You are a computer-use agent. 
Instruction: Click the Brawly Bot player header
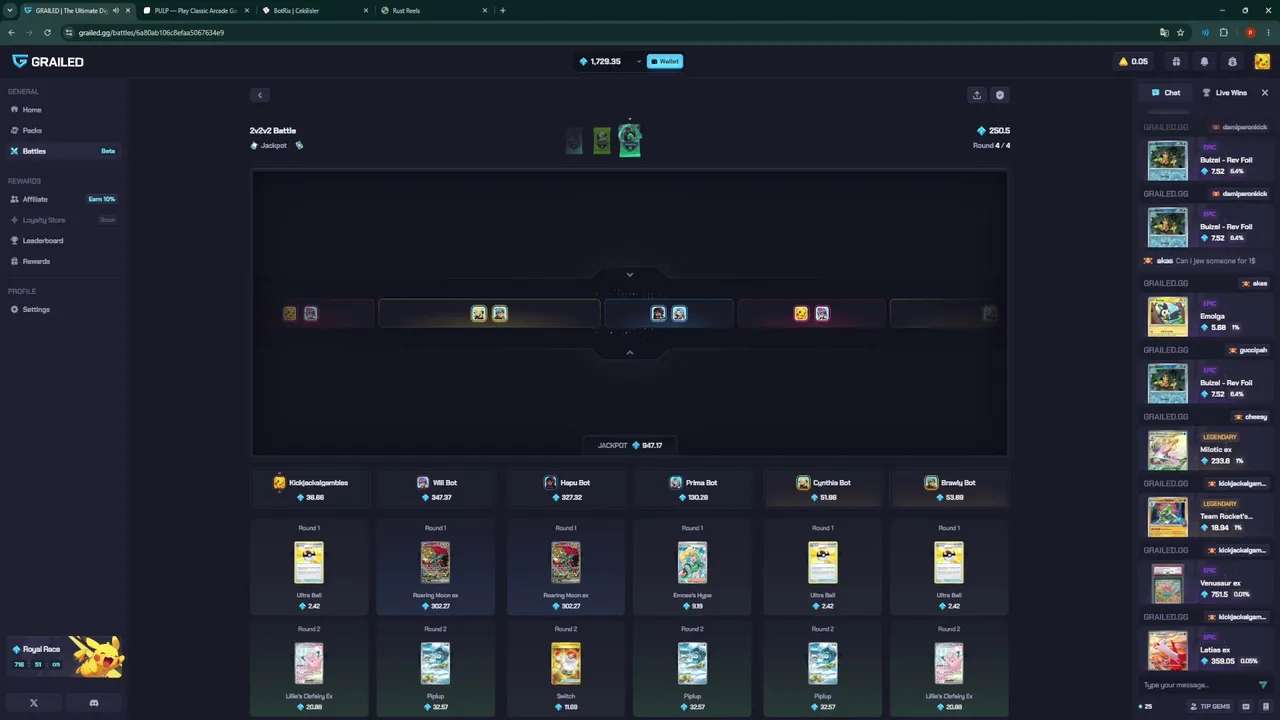[949, 489]
